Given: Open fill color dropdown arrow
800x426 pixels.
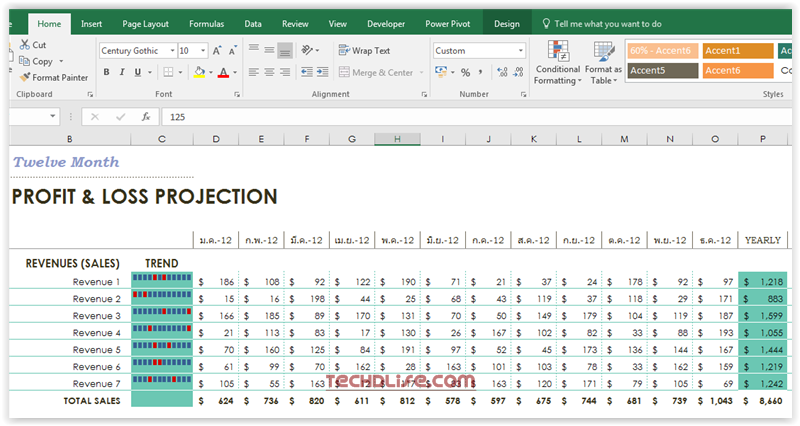Looking at the screenshot, I should pyautogui.click(x=211, y=72).
